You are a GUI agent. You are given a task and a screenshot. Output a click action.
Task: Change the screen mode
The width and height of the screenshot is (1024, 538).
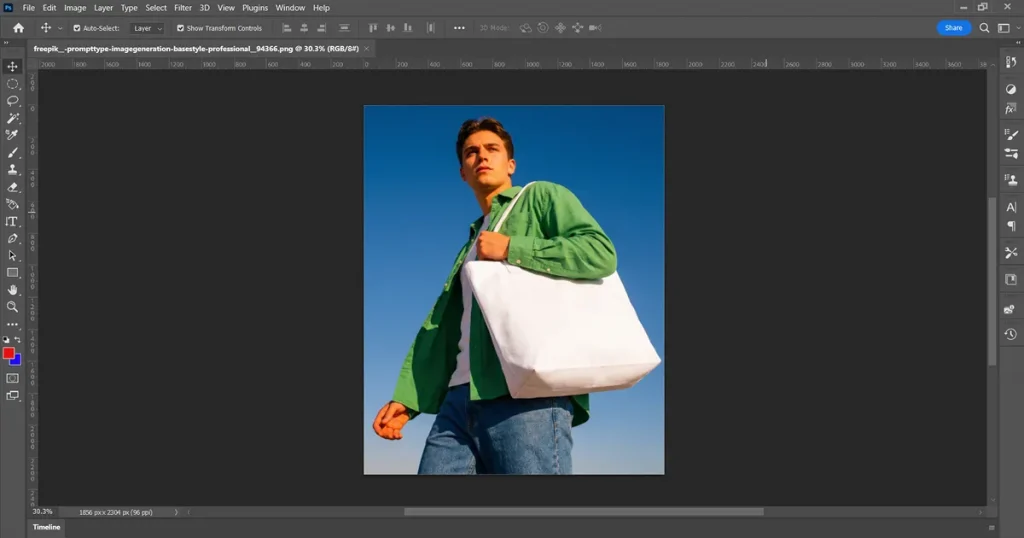12,396
